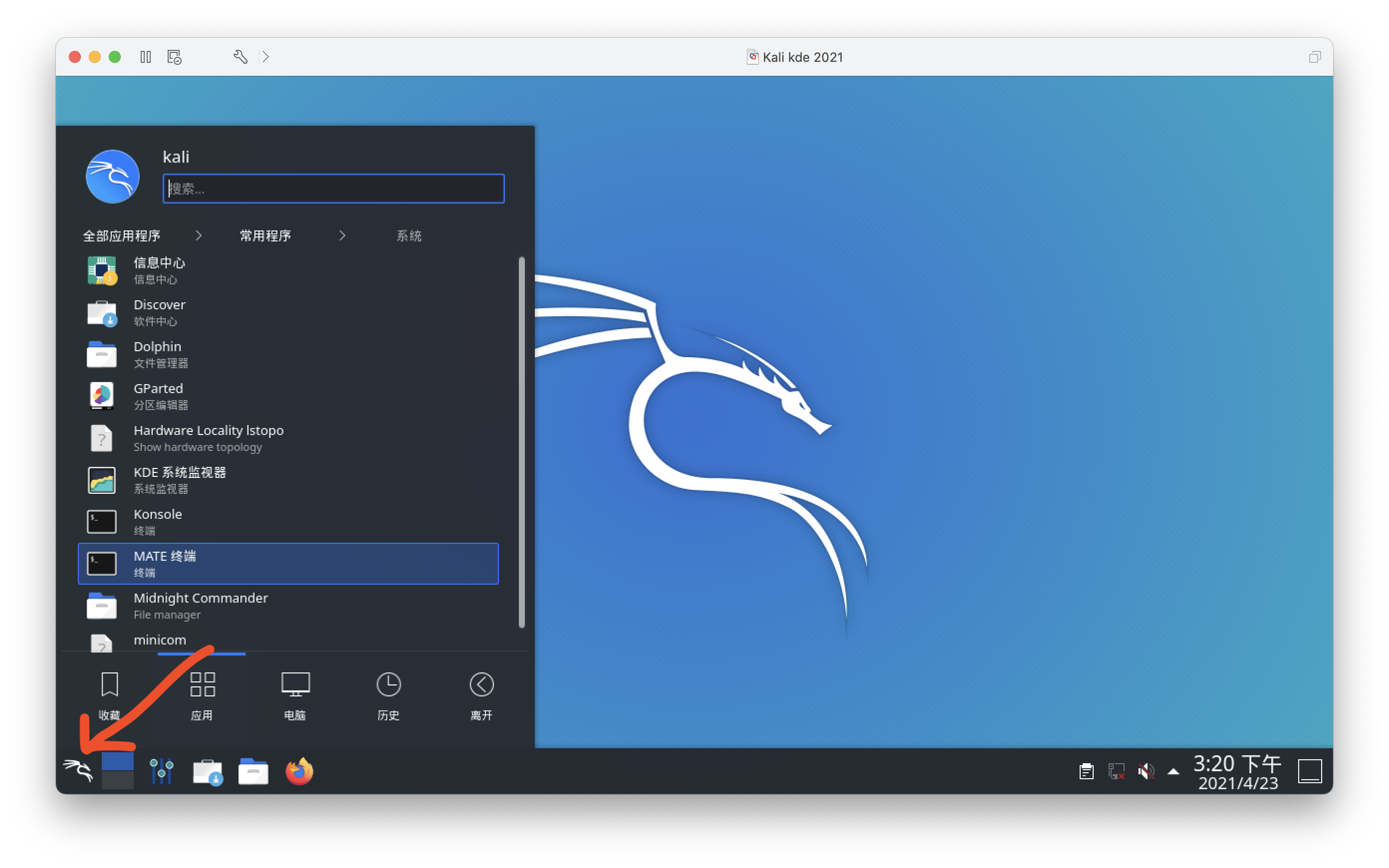Viewport: 1389px width, 868px height.
Task: Open the Kali dragon application launcher
Action: point(78,770)
